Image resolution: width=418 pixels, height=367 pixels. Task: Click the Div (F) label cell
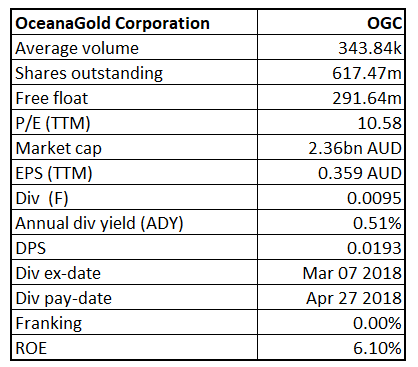click(x=134, y=197)
